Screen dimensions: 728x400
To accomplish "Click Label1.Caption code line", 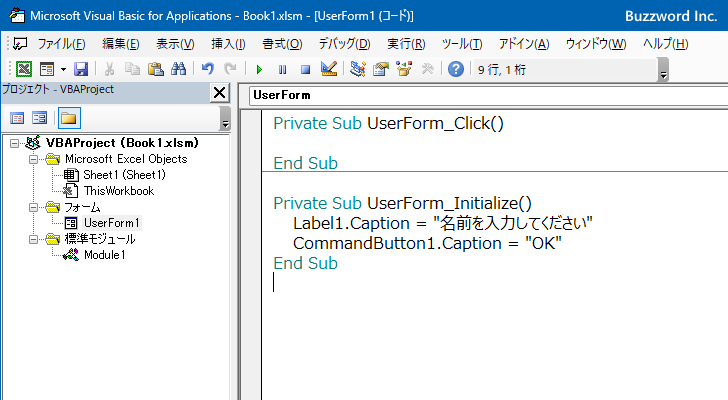I will click(x=442, y=223).
